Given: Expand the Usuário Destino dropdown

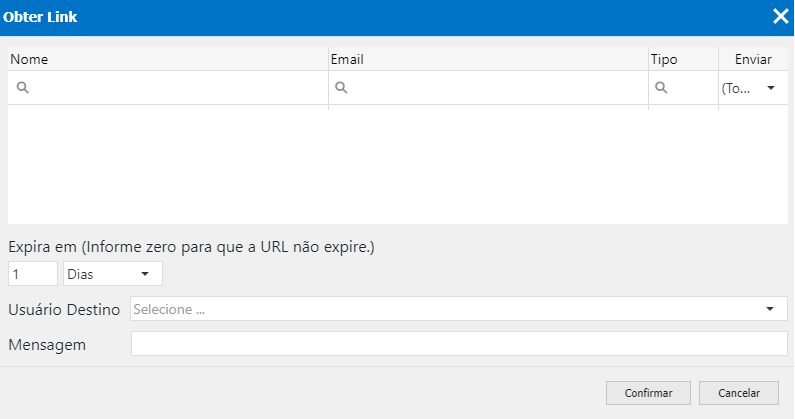Looking at the screenshot, I should click(x=770, y=309).
